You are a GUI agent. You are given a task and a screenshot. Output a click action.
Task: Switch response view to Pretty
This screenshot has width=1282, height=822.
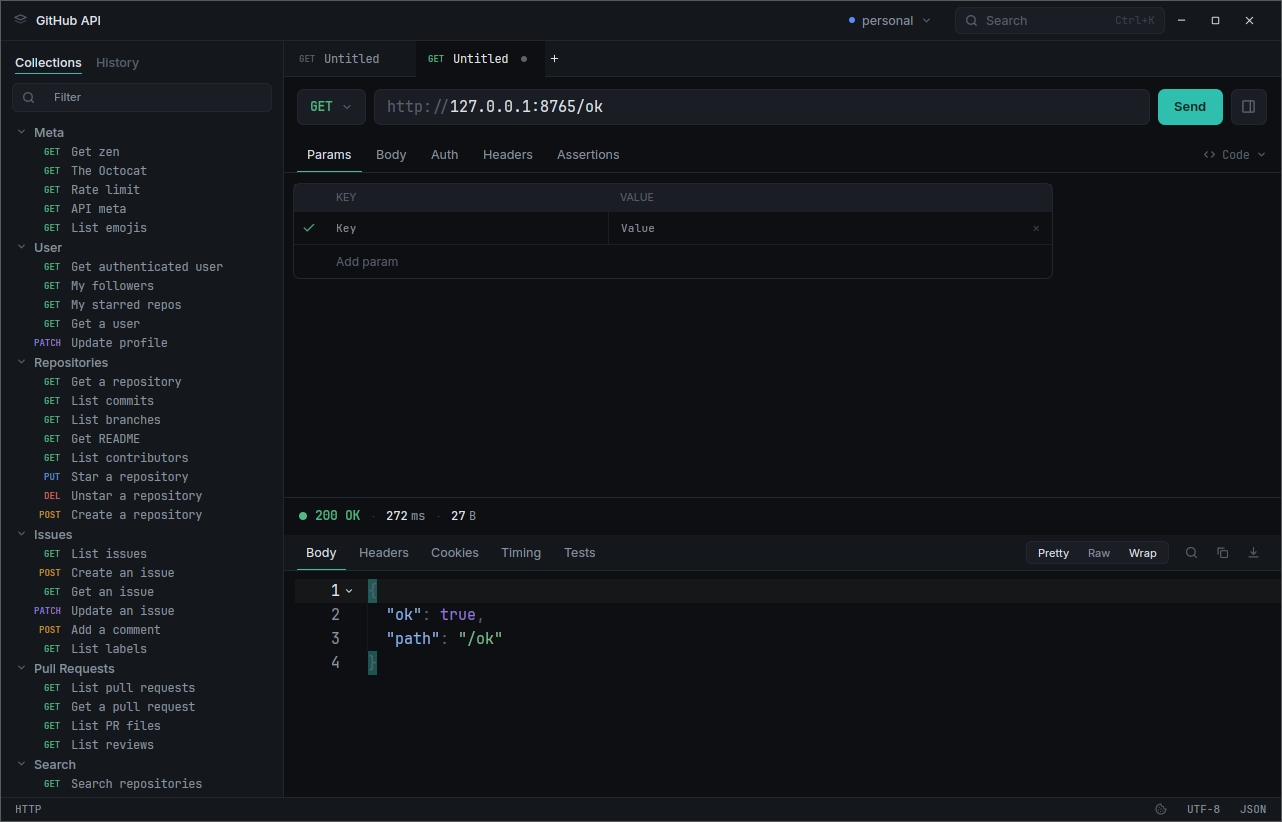pyautogui.click(x=1053, y=553)
